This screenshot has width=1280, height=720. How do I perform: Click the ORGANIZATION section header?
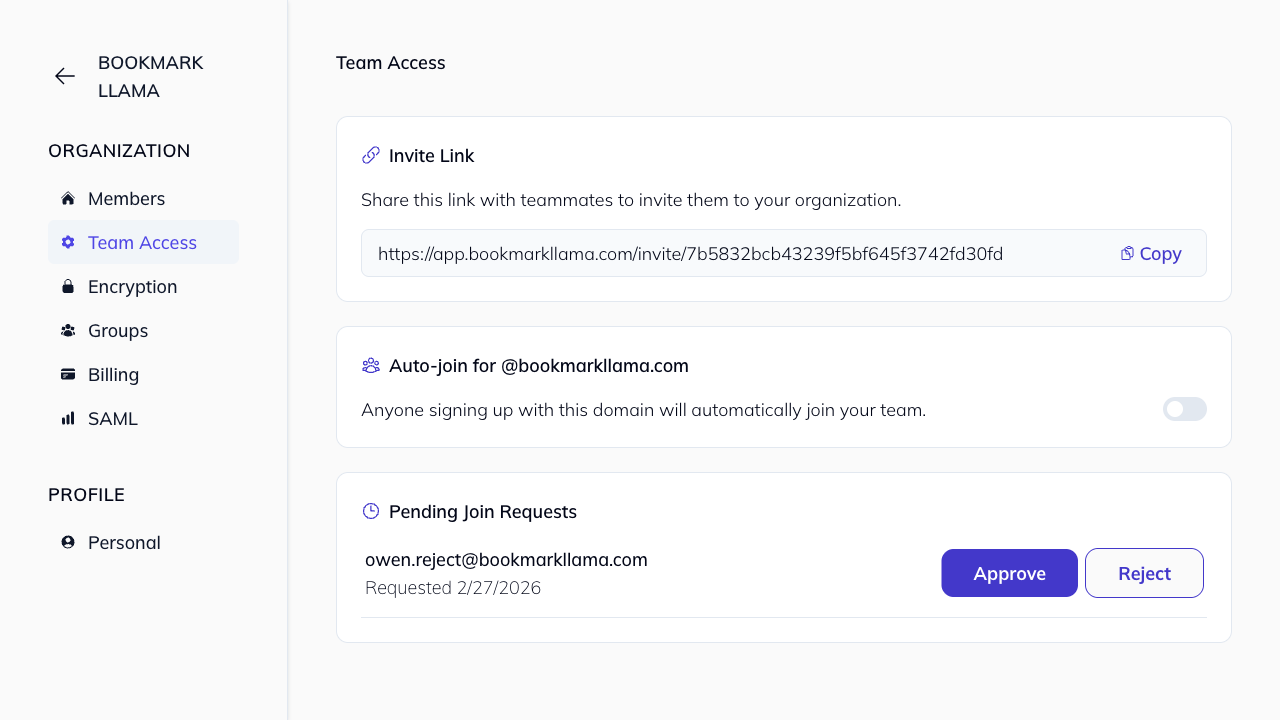point(119,150)
